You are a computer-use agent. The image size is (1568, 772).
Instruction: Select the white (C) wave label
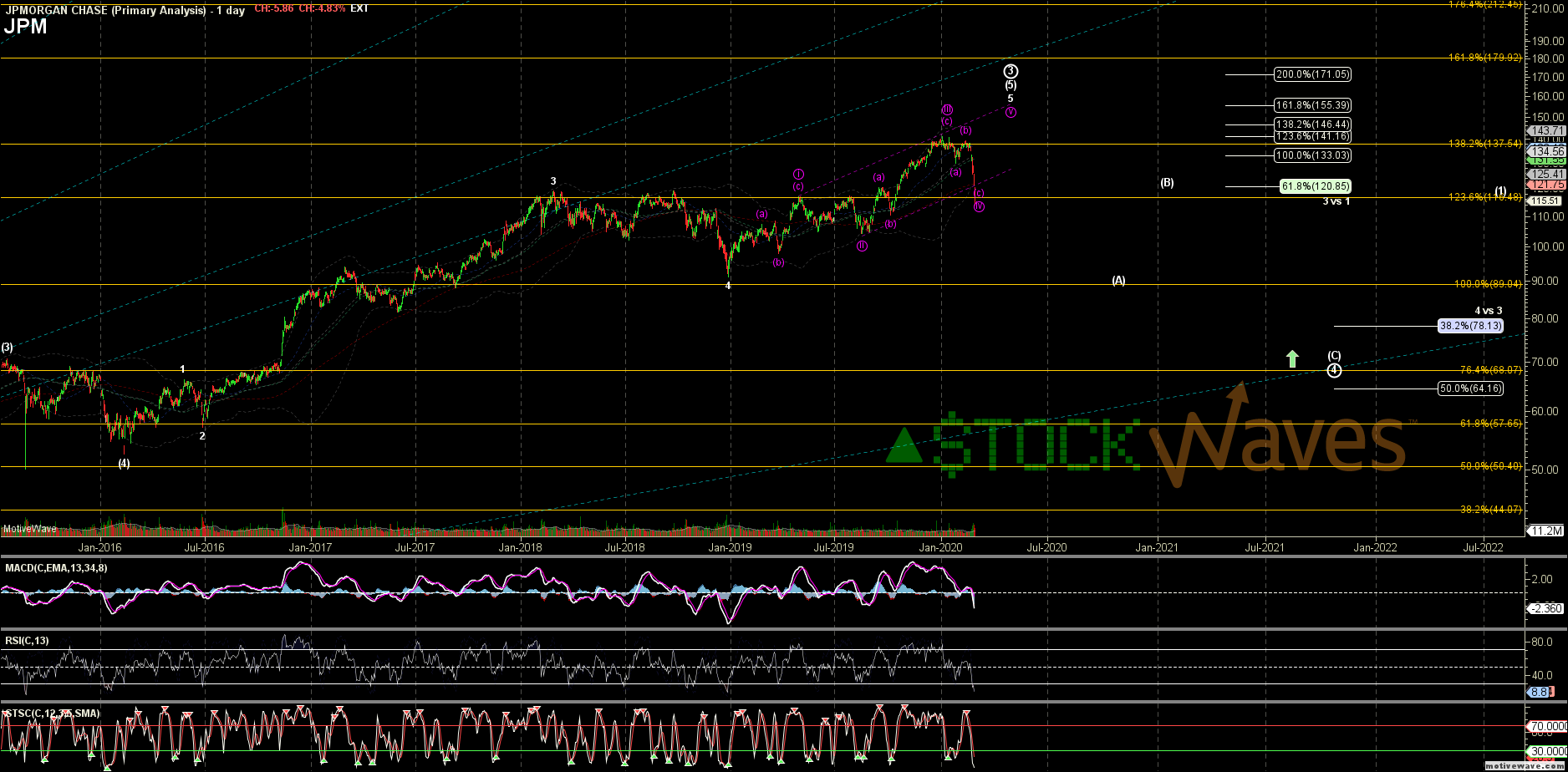[1334, 356]
